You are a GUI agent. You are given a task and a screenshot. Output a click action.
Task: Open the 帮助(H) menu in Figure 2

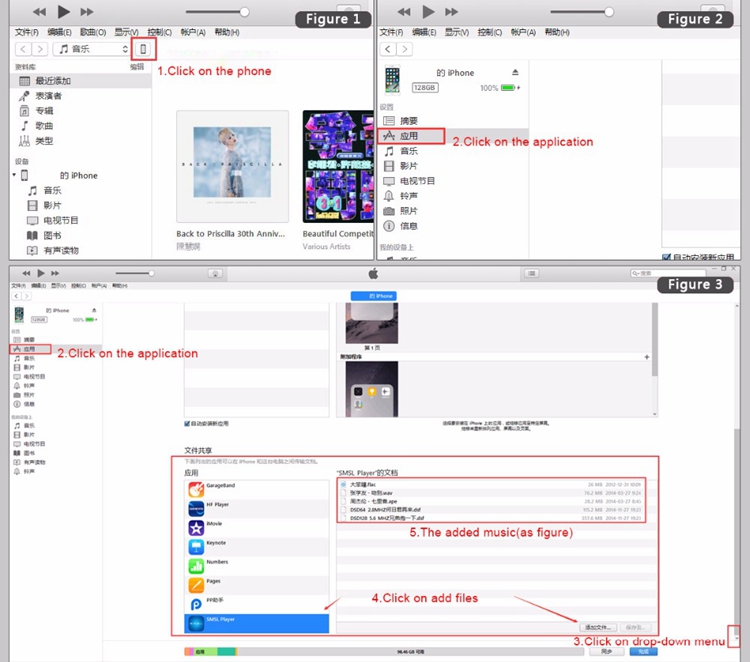(557, 32)
